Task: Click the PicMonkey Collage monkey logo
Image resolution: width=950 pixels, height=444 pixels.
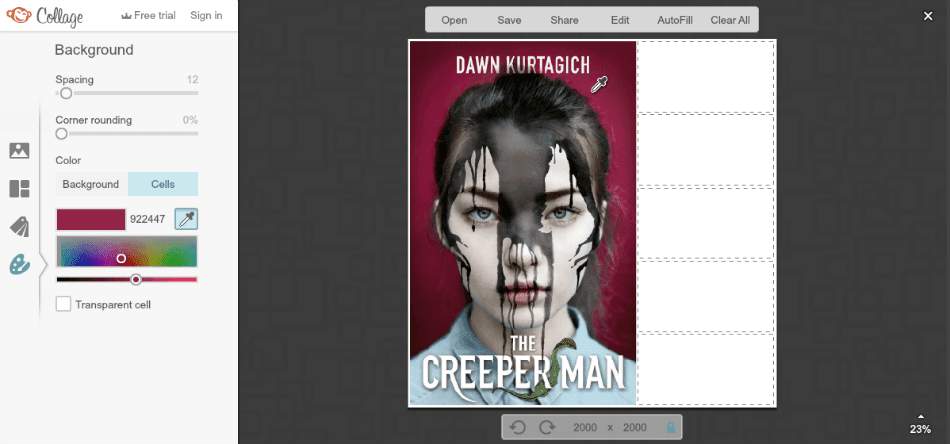Action: [x=19, y=15]
